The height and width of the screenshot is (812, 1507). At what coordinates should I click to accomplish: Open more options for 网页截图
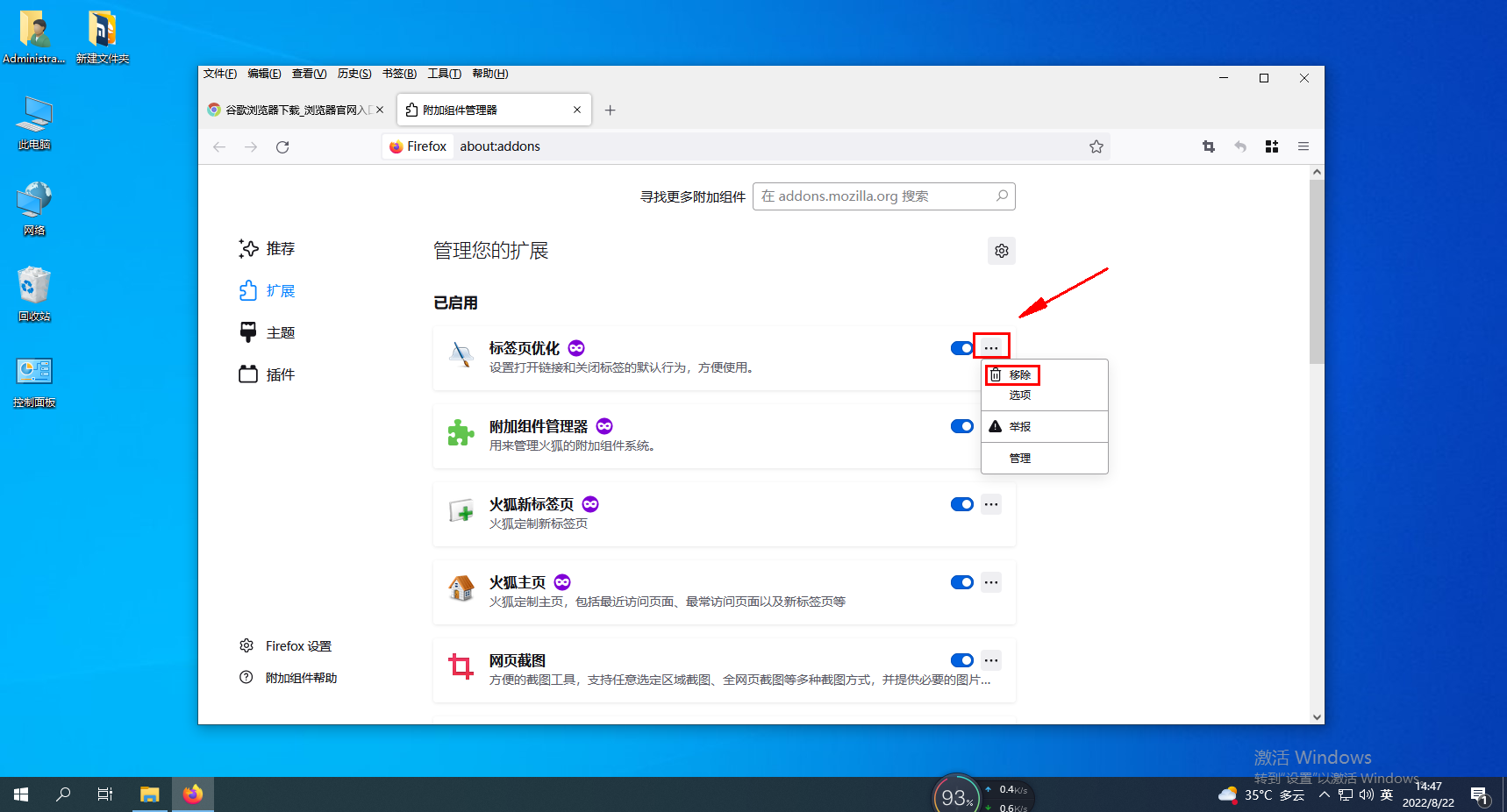click(x=991, y=660)
